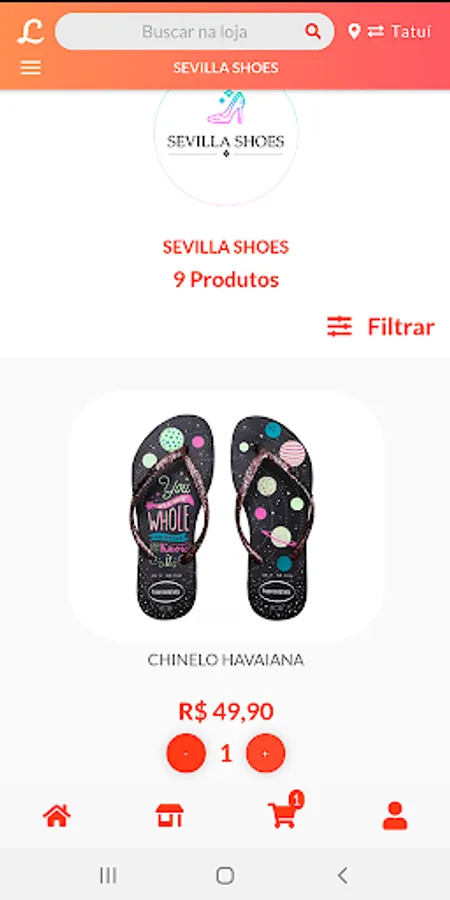This screenshot has width=450, height=900.
Task: Open the CHINELO HAVAIANA product title
Action: click(226, 660)
